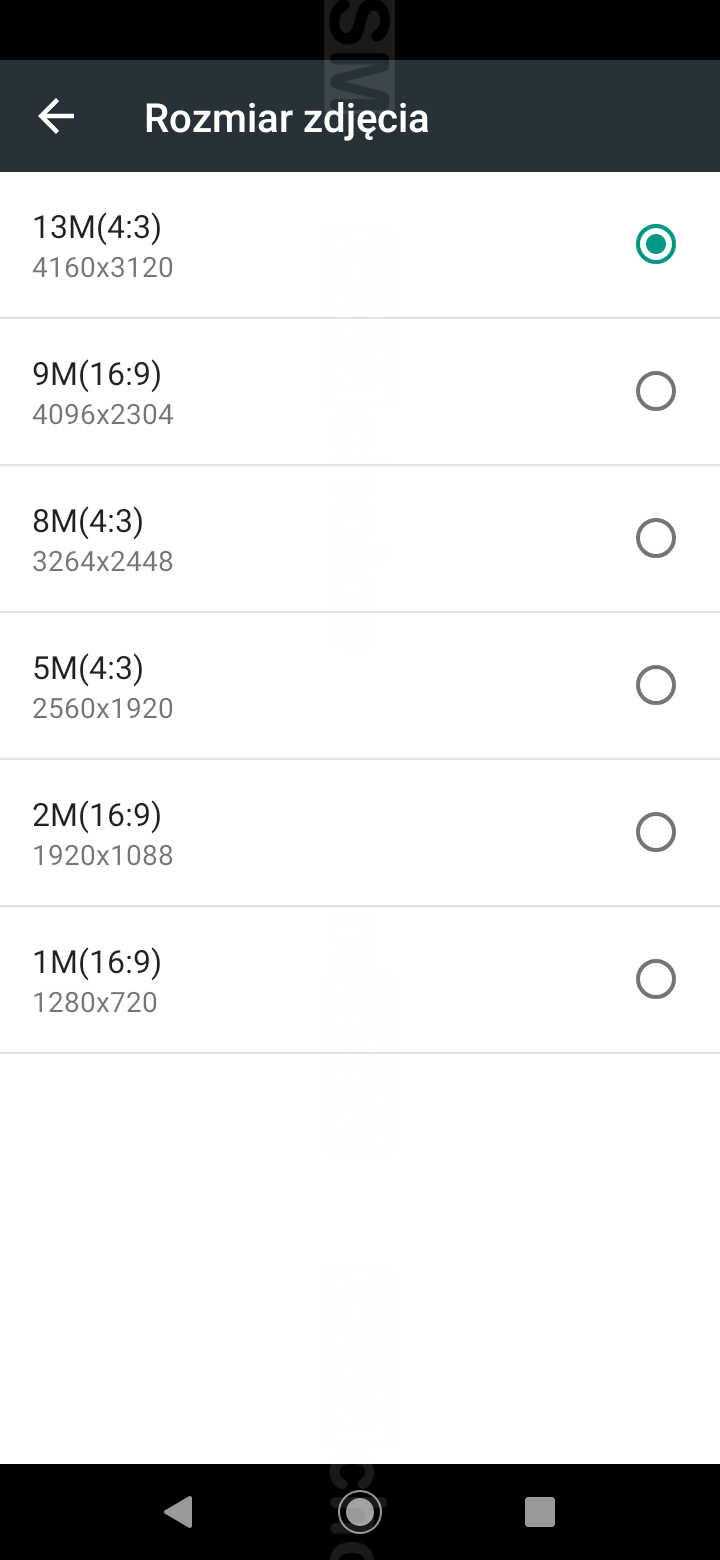
Task: Tap the Android back navigation triangle
Action: point(179,1511)
